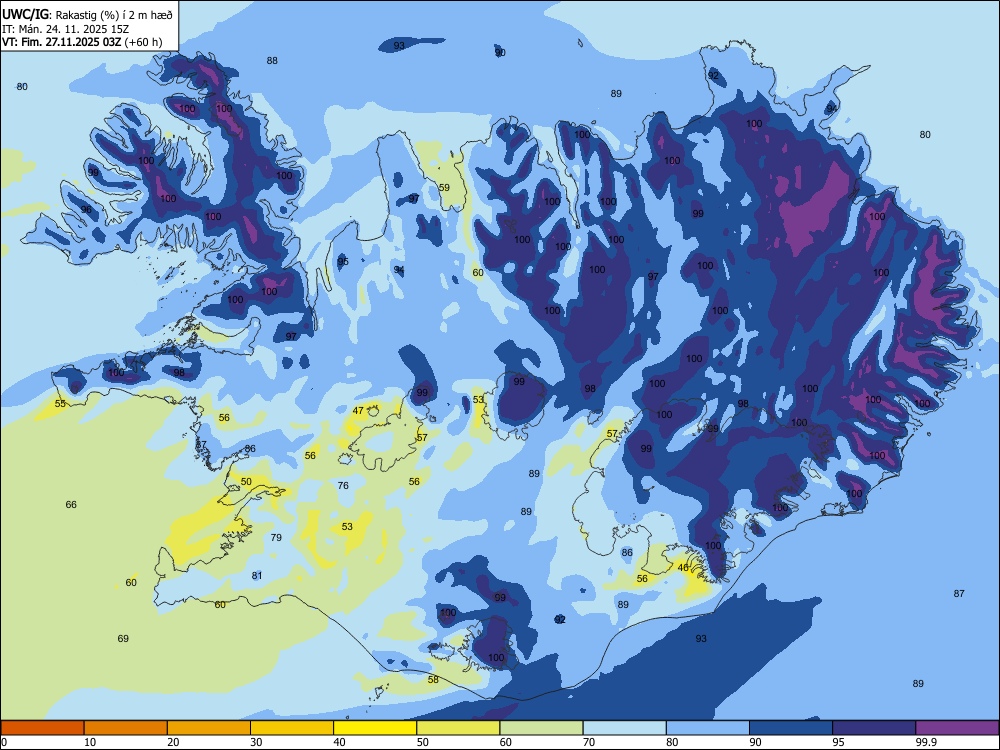
Task: Click the humidity value '58' on the map
Action: (x=433, y=680)
